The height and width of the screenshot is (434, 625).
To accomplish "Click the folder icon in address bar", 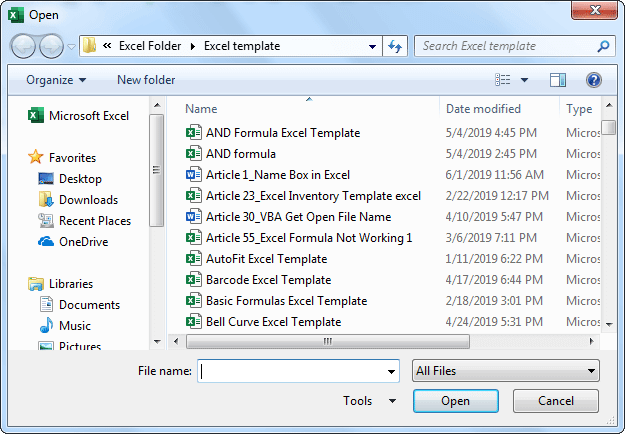I will [89, 46].
